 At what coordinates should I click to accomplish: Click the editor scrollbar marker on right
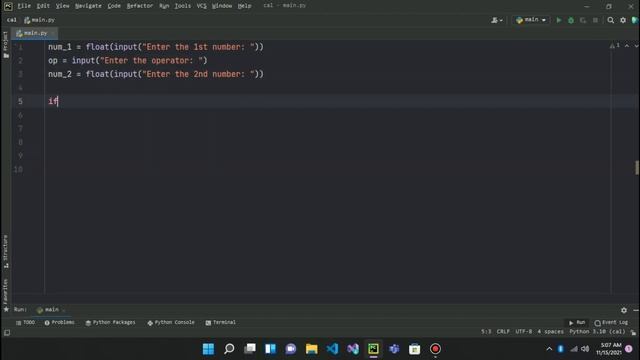click(x=636, y=168)
